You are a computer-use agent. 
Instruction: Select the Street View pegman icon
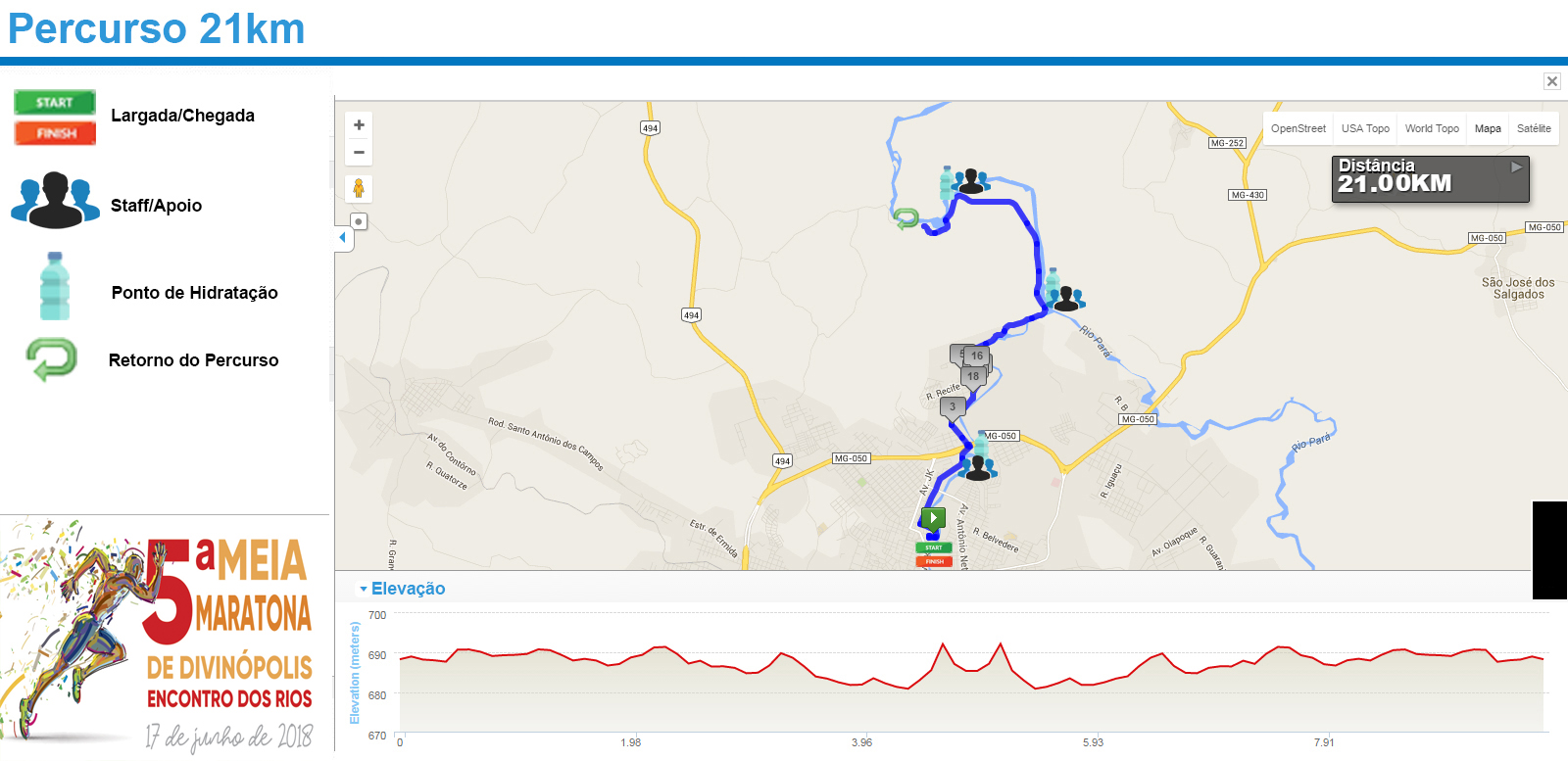tap(359, 188)
